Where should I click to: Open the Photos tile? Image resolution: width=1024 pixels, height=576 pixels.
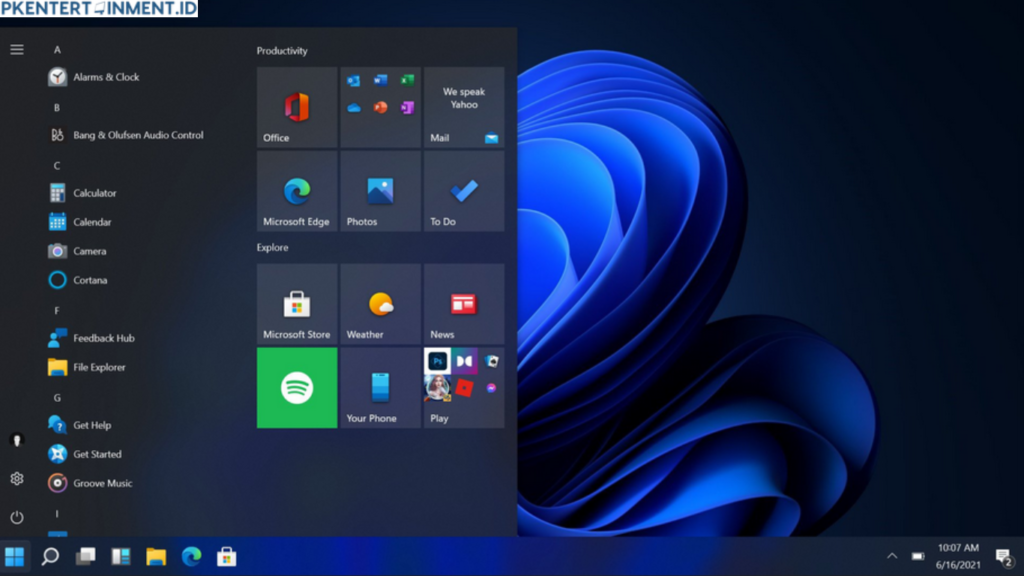click(380, 192)
